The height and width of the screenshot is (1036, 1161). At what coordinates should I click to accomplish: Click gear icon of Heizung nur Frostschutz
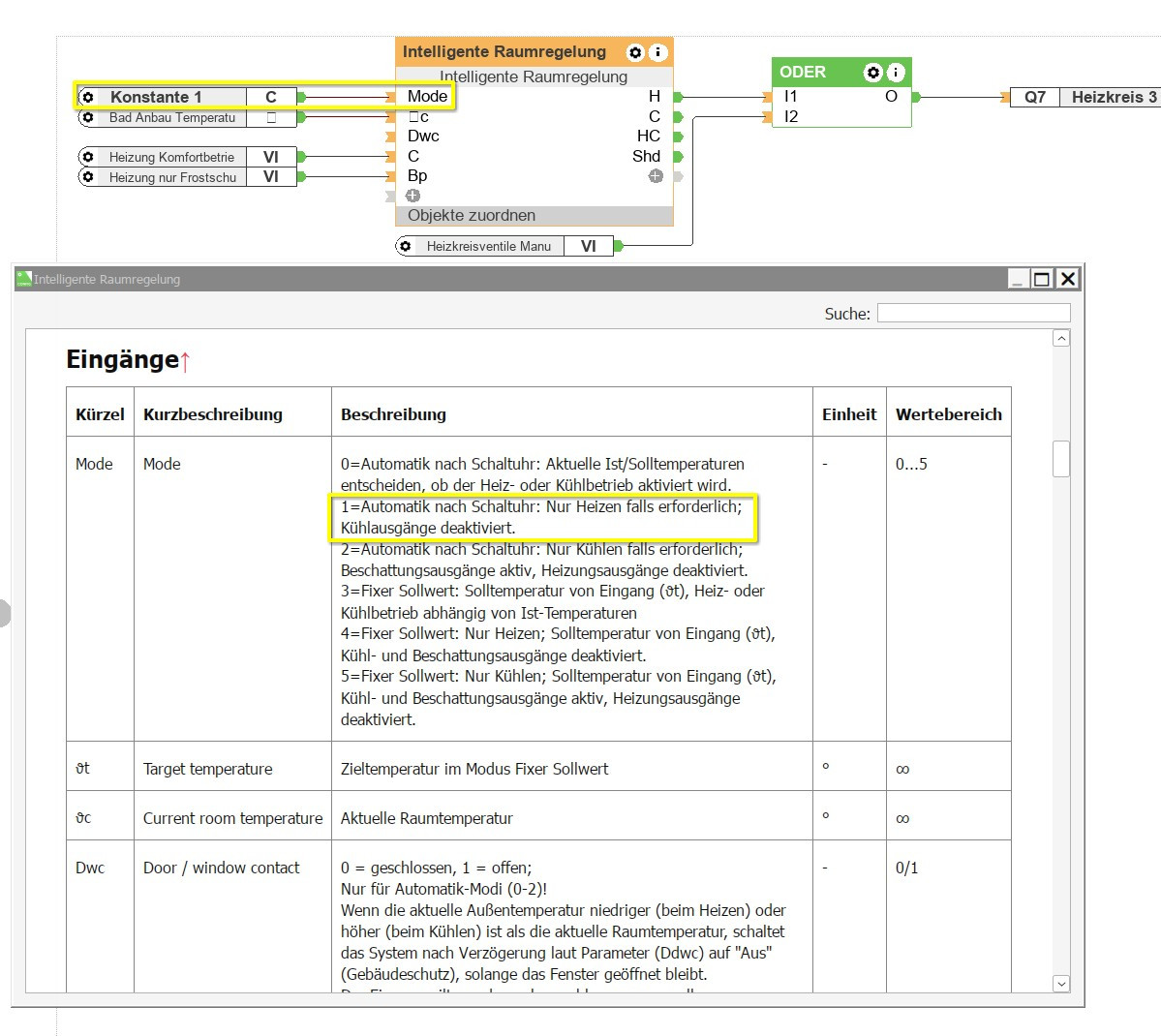pyautogui.click(x=88, y=177)
